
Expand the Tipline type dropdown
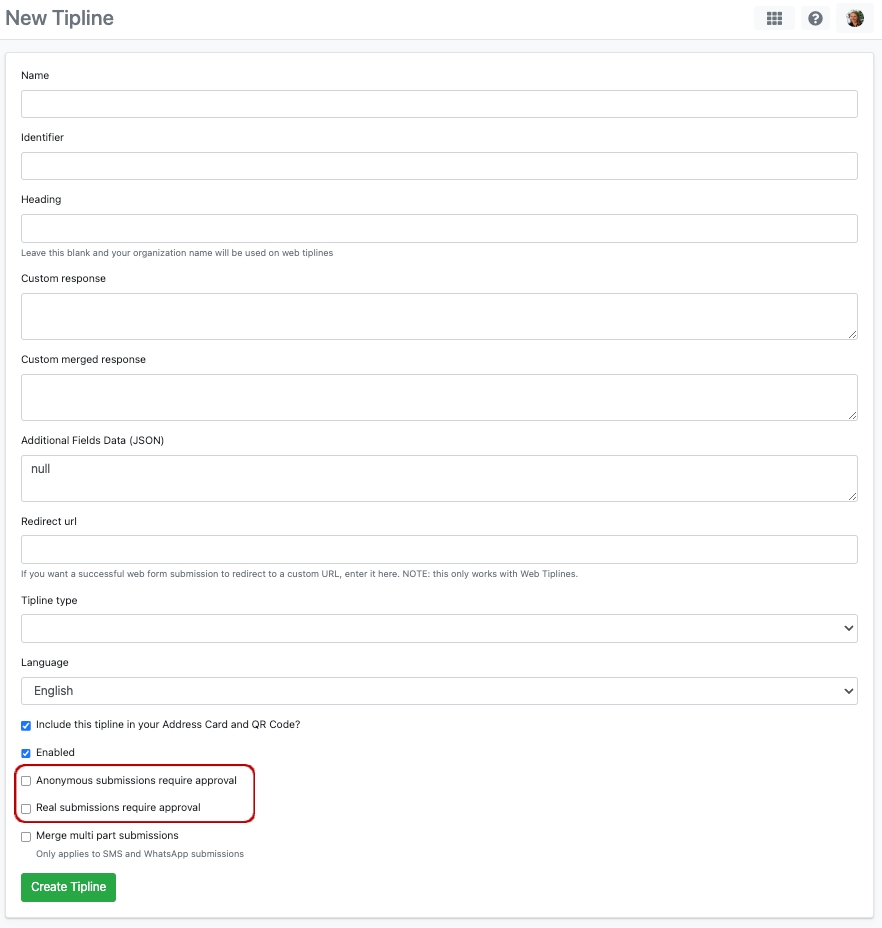(x=439, y=628)
